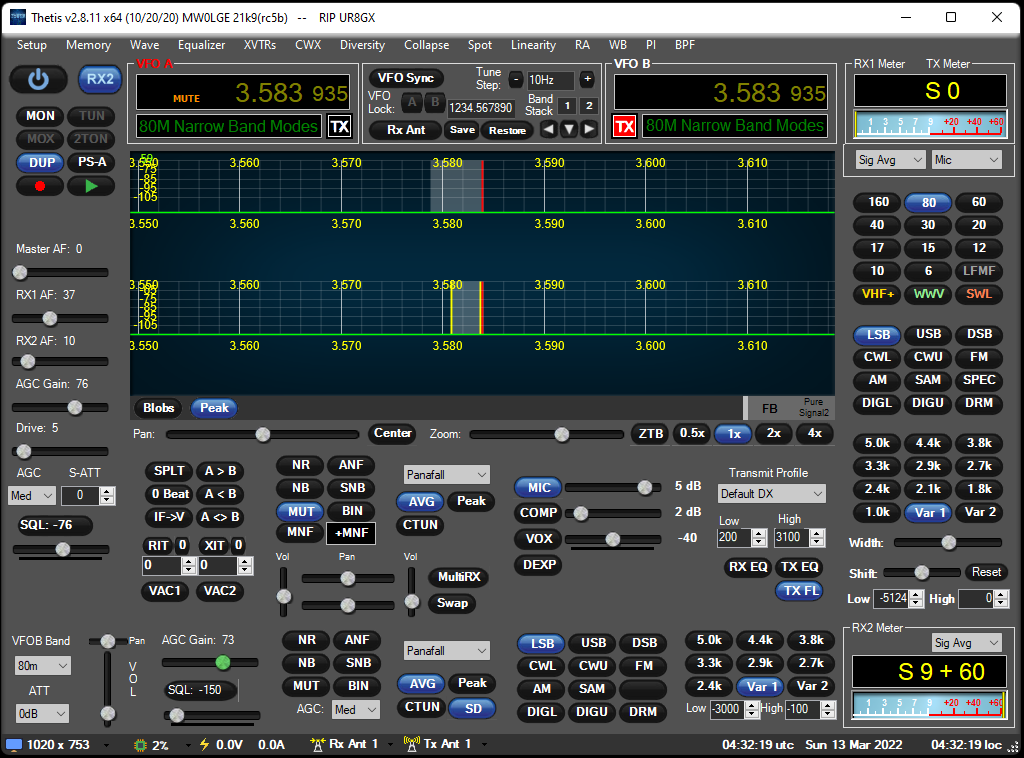Toggle VFO Sync

point(406,78)
